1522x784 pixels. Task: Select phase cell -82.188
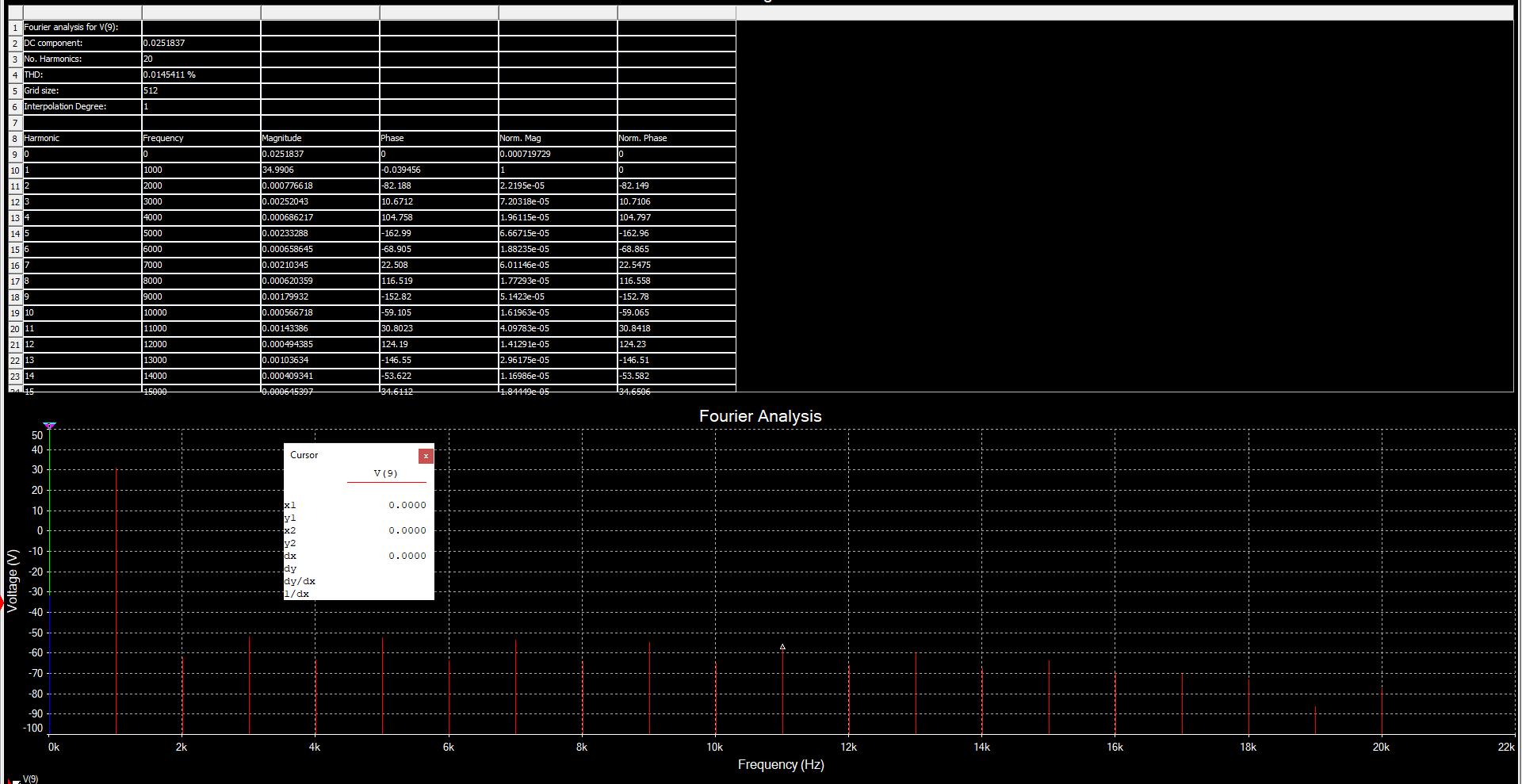click(x=439, y=186)
